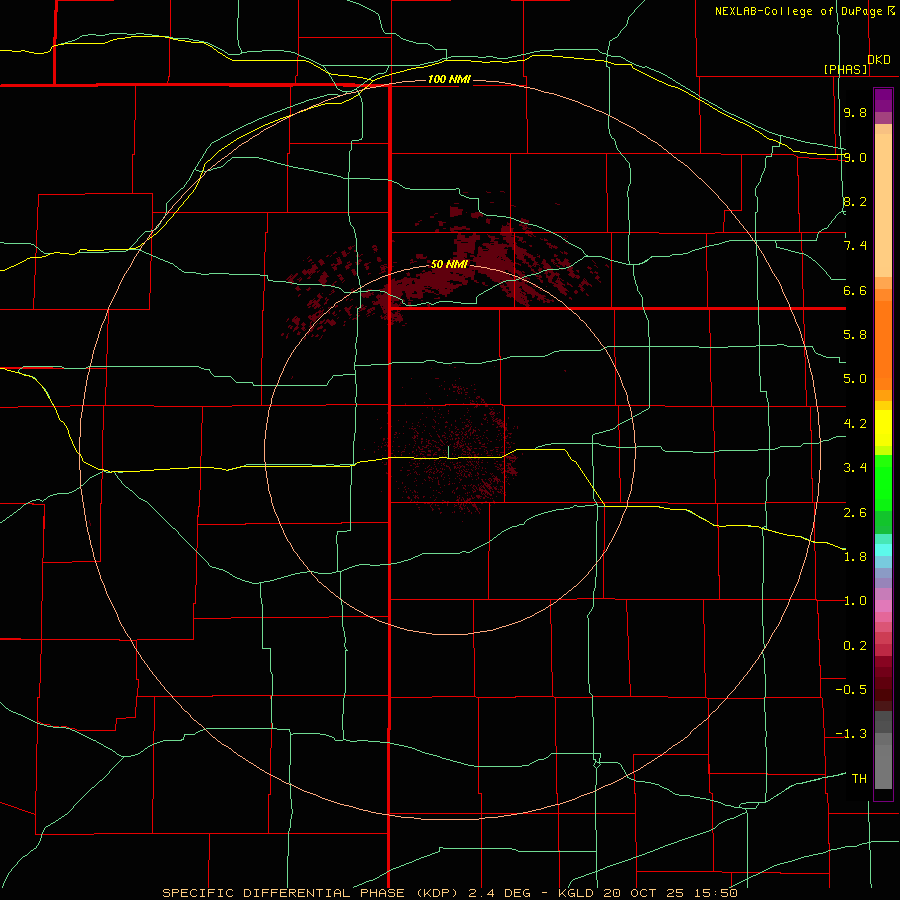Pick the bright green color bar segment

(x=883, y=482)
